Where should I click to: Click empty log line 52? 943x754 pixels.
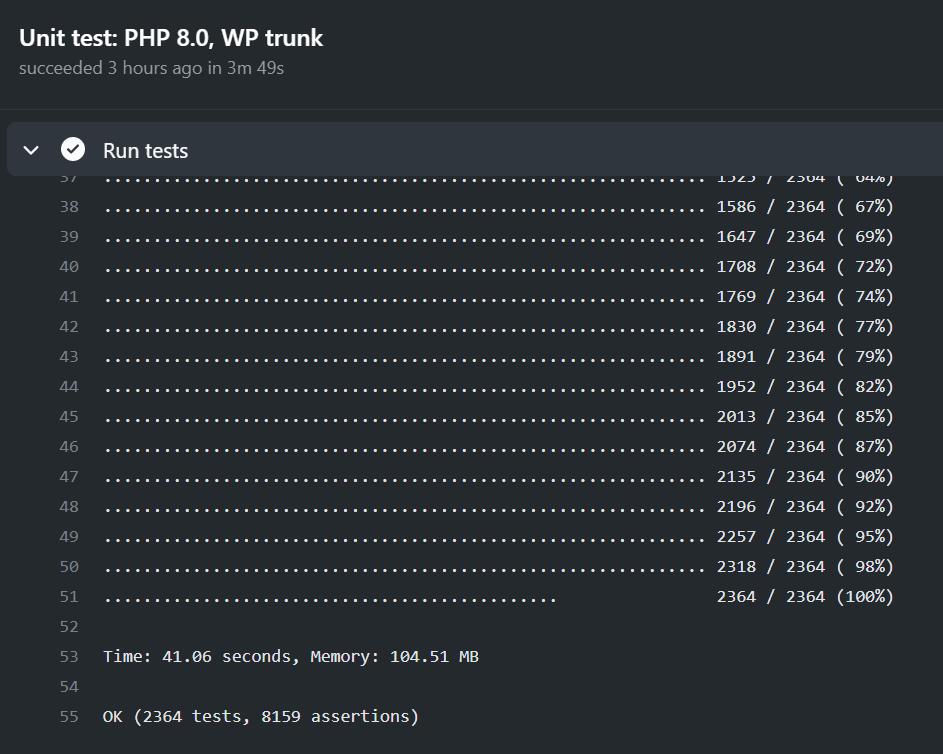click(300, 626)
